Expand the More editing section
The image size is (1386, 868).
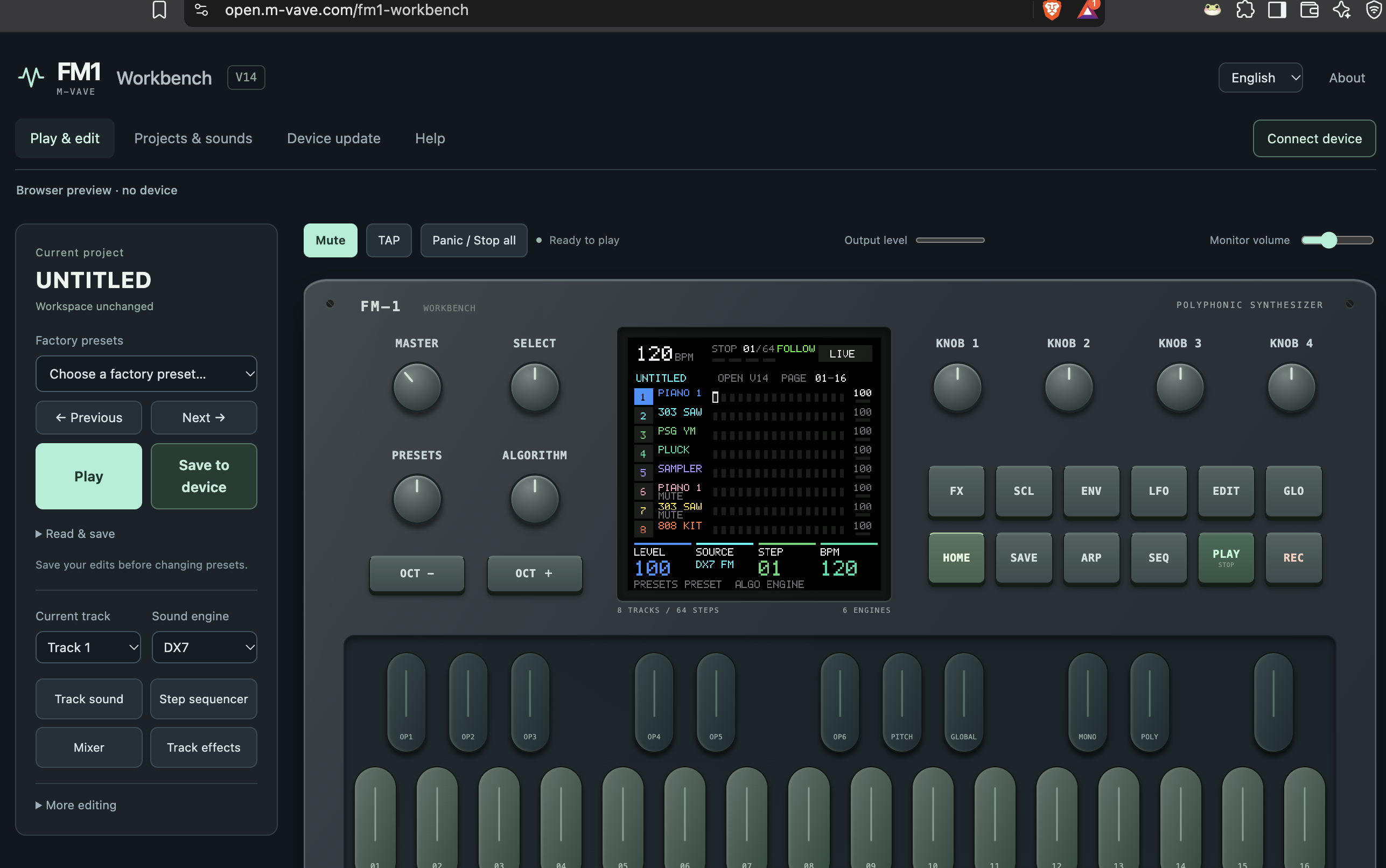pos(76,805)
